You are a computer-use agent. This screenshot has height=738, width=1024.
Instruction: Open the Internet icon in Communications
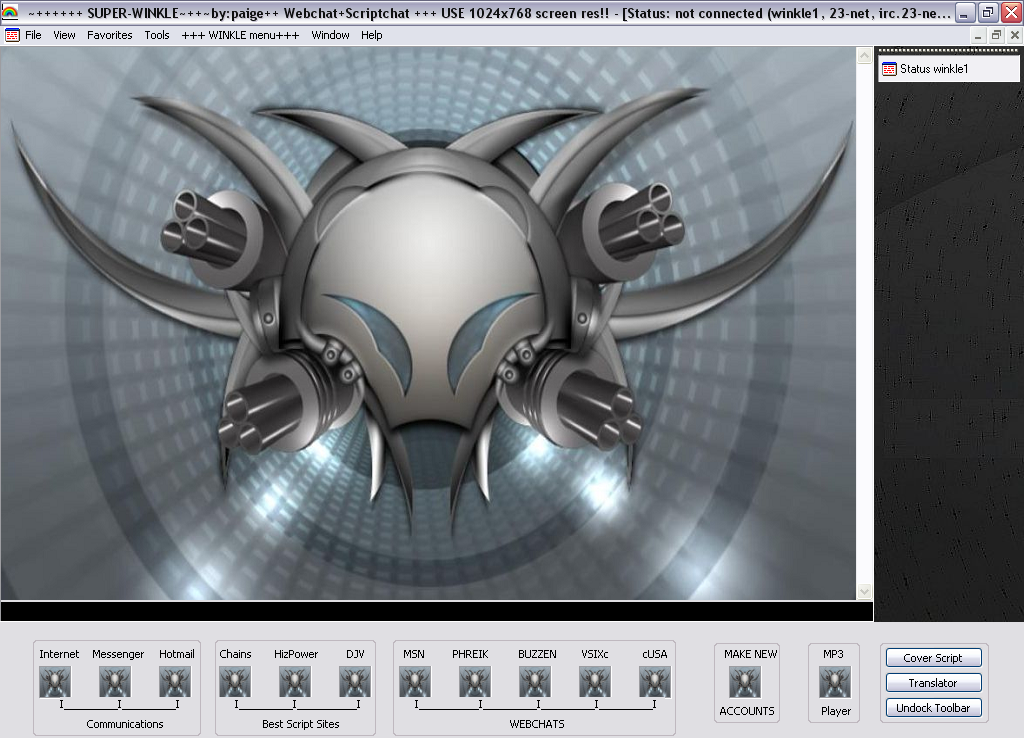pyautogui.click(x=55, y=682)
